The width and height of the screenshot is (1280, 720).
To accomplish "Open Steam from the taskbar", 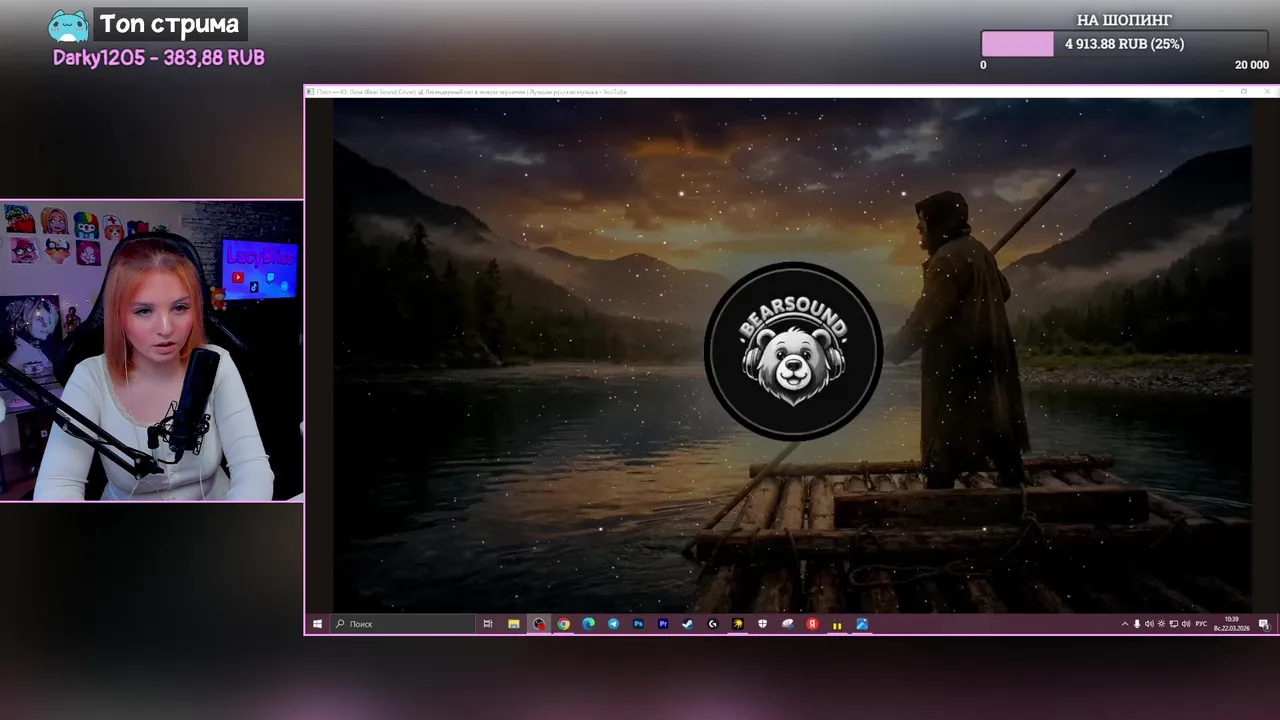I will pyautogui.click(x=688, y=624).
